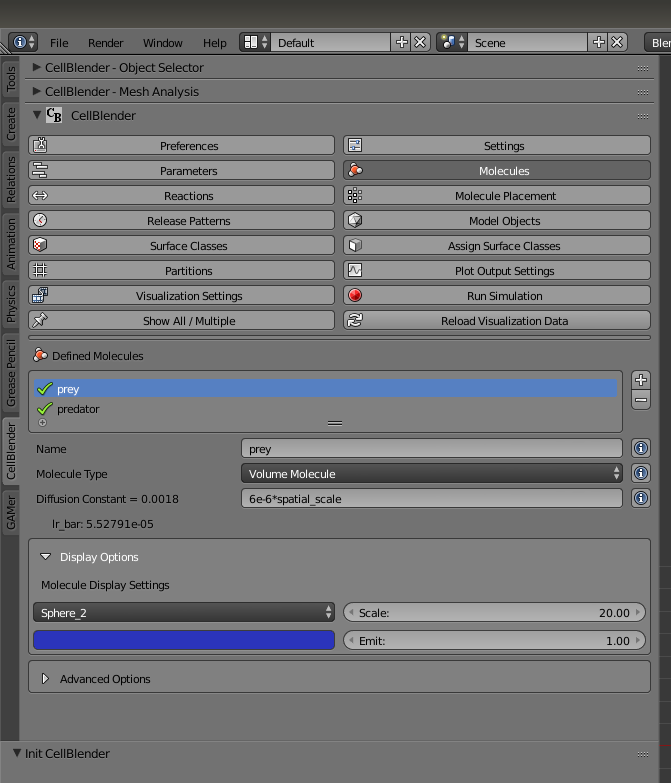Open the Info editor type selector icon
This screenshot has height=783, width=671.
(x=23, y=42)
